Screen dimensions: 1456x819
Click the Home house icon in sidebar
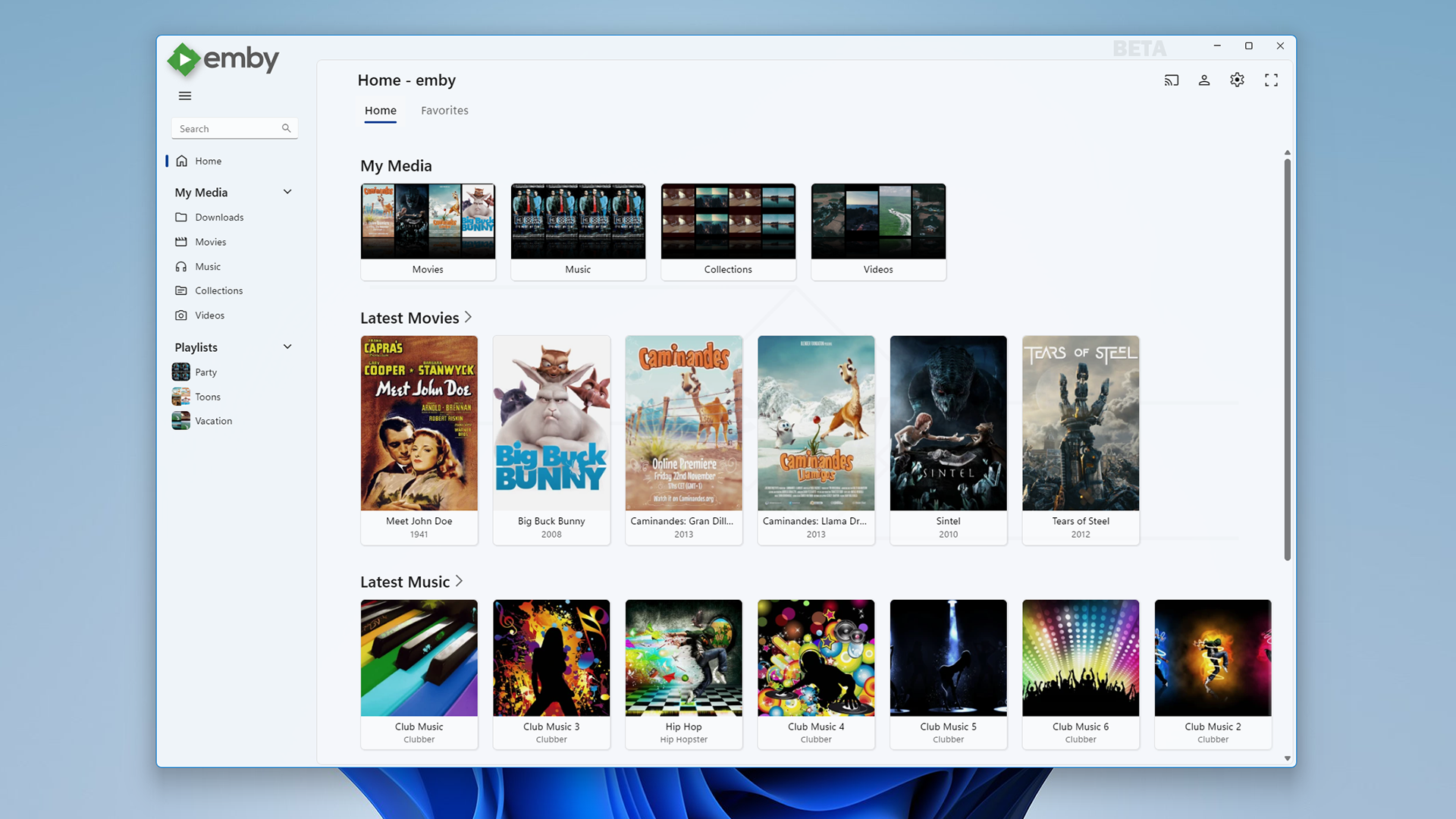(x=181, y=161)
